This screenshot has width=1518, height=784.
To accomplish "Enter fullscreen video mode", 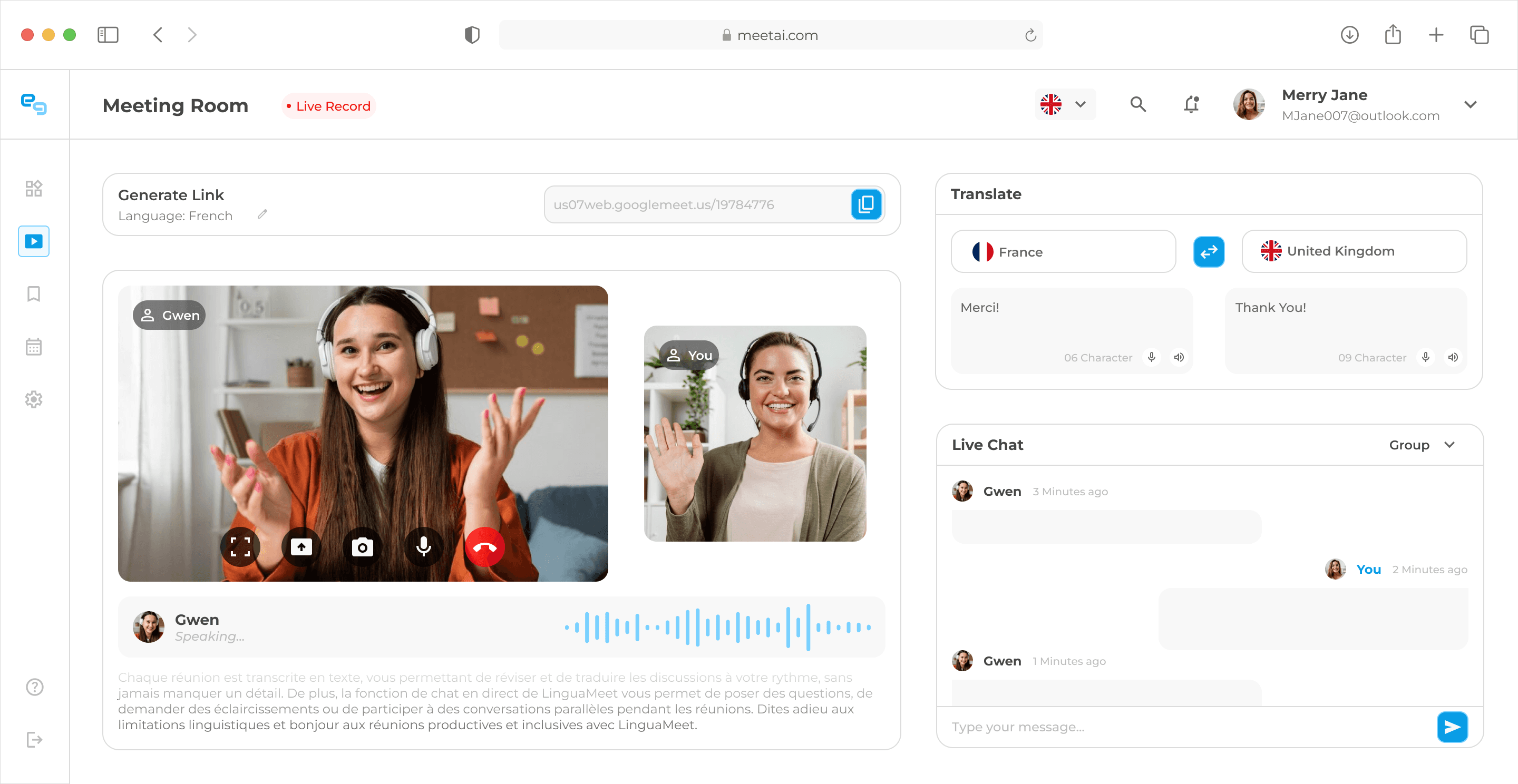I will click(x=240, y=547).
